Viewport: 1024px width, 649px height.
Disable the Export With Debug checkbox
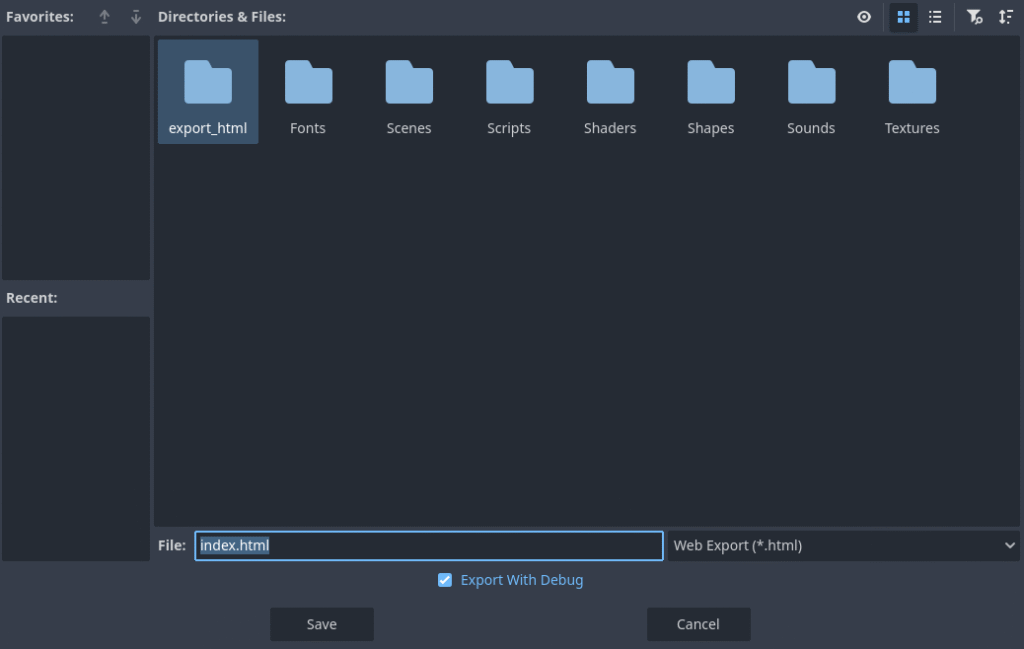[445, 580]
